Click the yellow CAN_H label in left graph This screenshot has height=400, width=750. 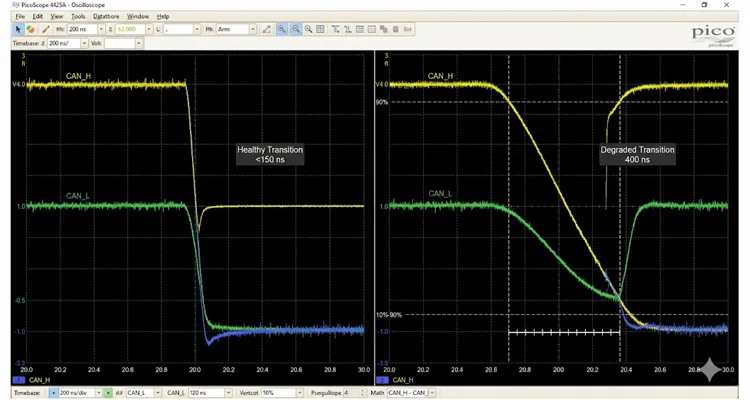tap(78, 76)
